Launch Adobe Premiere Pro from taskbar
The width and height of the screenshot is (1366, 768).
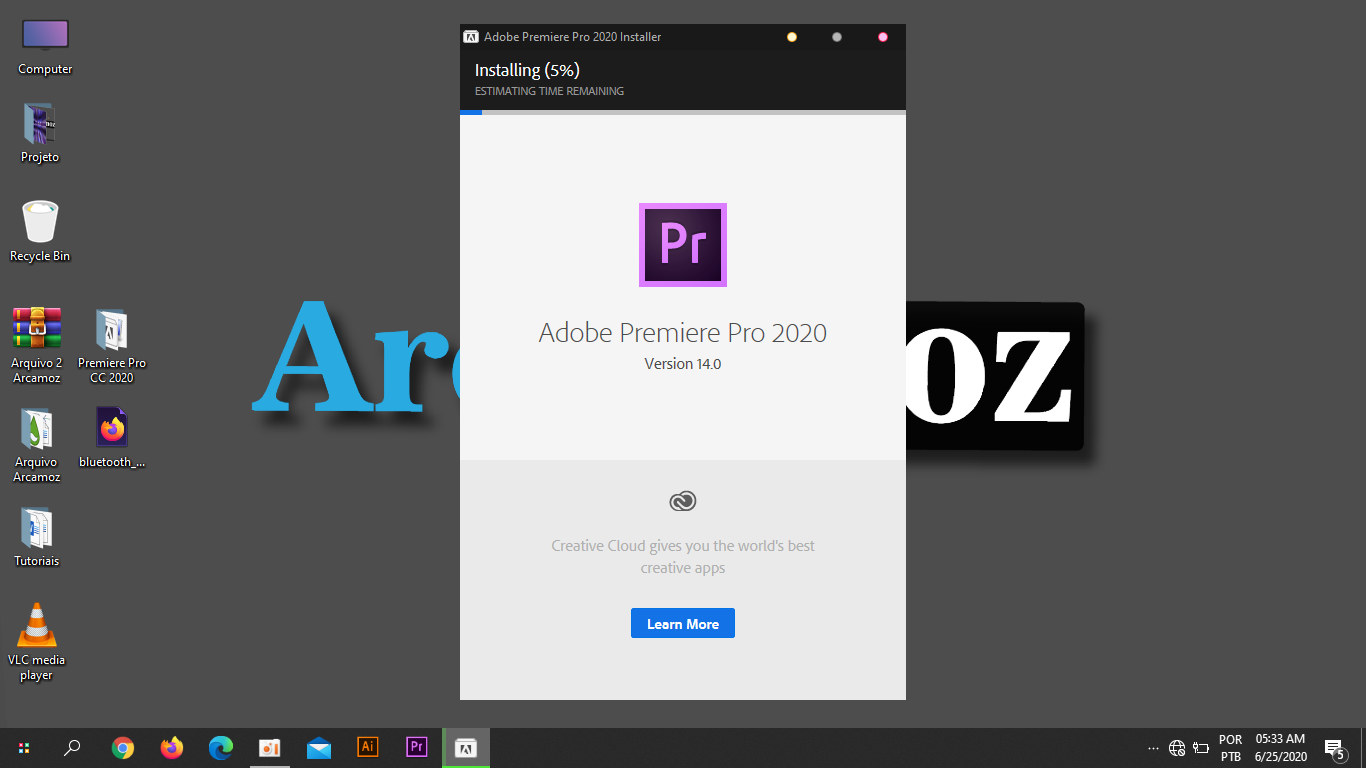tap(417, 748)
